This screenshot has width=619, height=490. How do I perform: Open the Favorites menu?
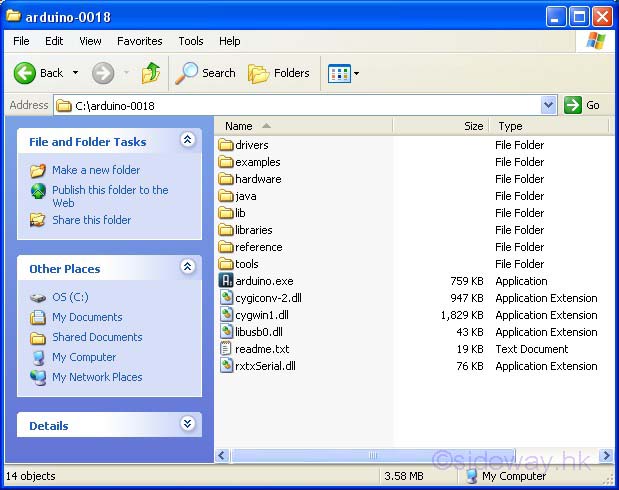pyautogui.click(x=139, y=41)
